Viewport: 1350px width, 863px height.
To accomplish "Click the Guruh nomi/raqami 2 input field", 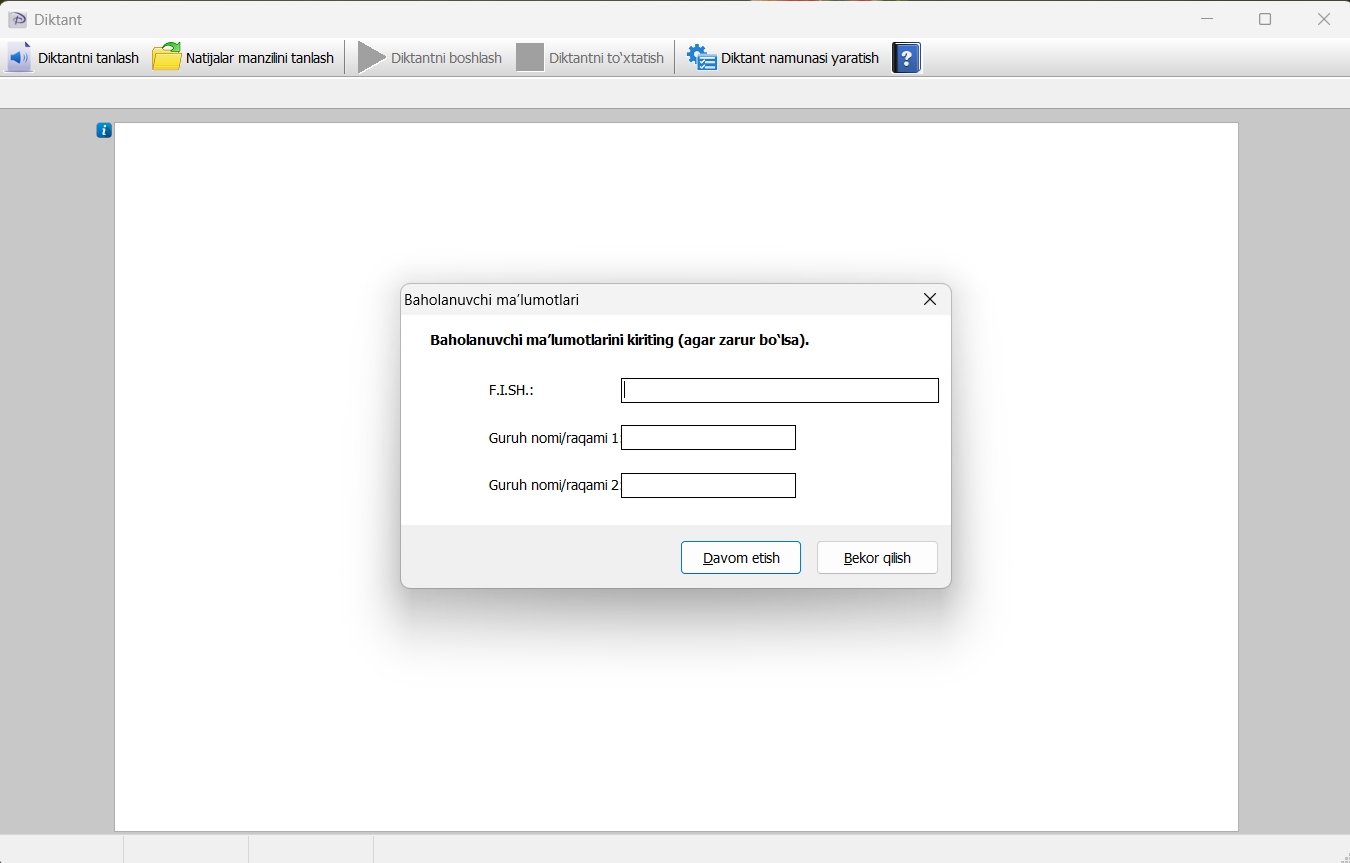I will pyautogui.click(x=708, y=485).
